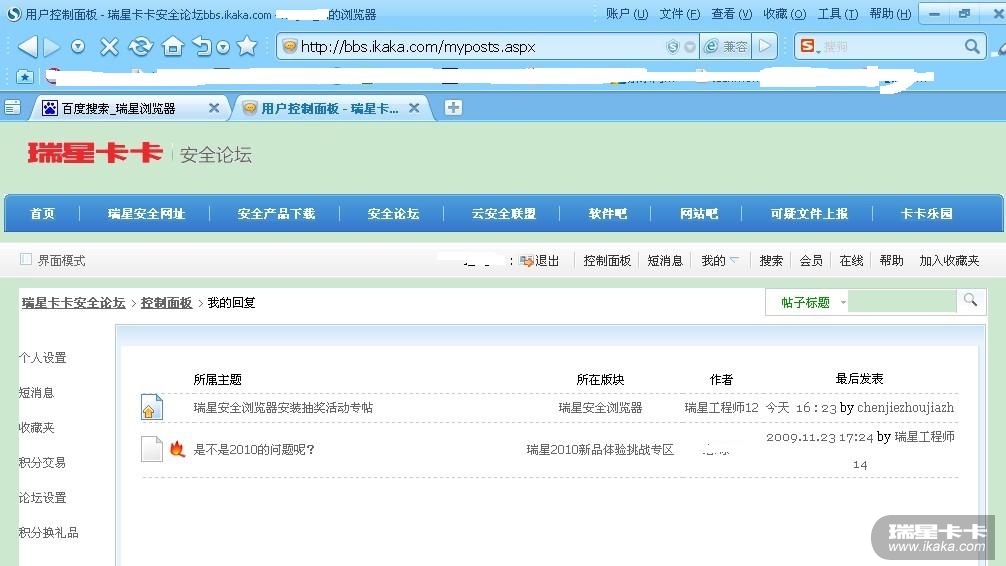Open history dropdown next to forward arrow
The width and height of the screenshot is (1006, 566).
coord(78,46)
